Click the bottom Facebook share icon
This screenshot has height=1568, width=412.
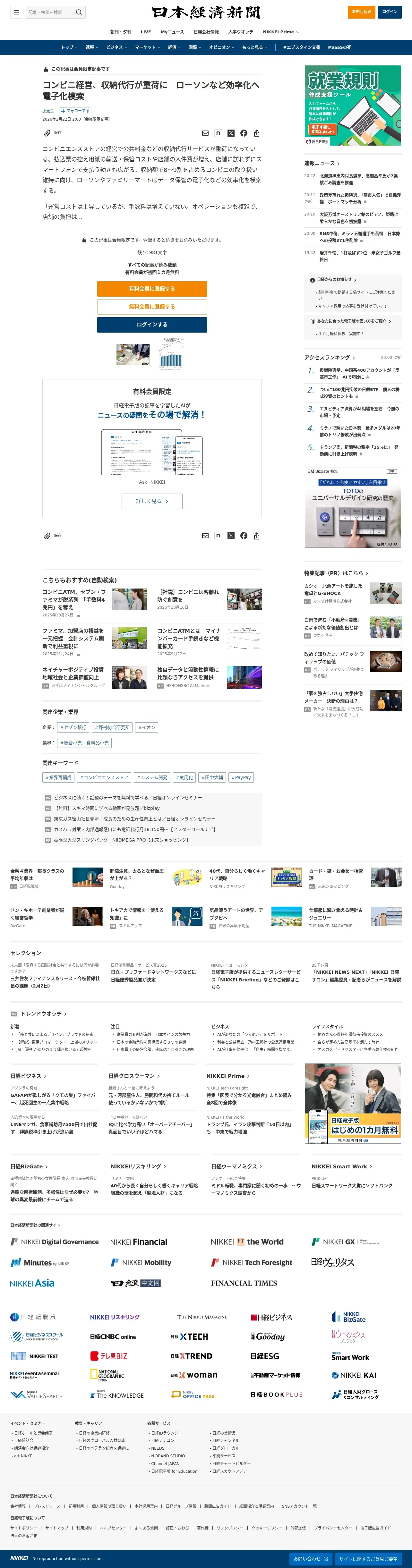(x=244, y=536)
